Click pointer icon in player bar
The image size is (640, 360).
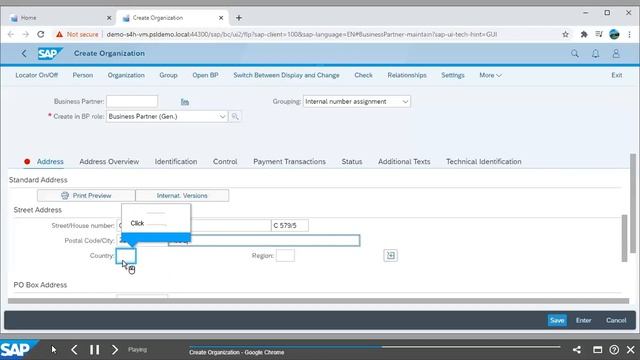pos(54,350)
